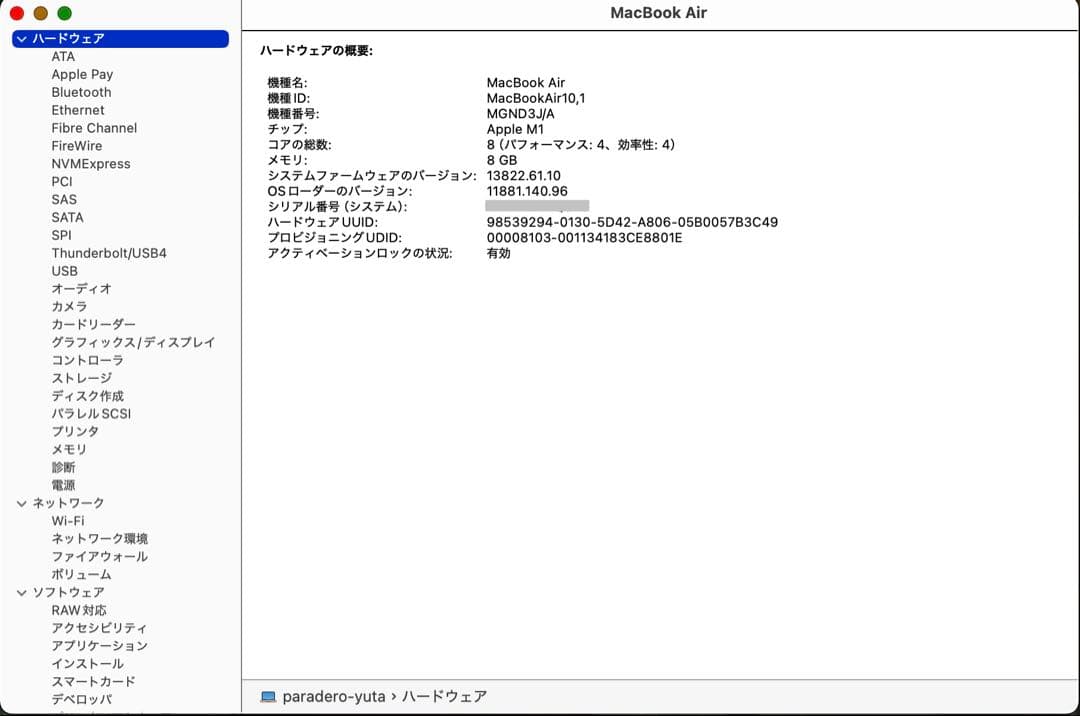Select Bluetooth in the sidebar
1080x716 pixels.
(81, 92)
